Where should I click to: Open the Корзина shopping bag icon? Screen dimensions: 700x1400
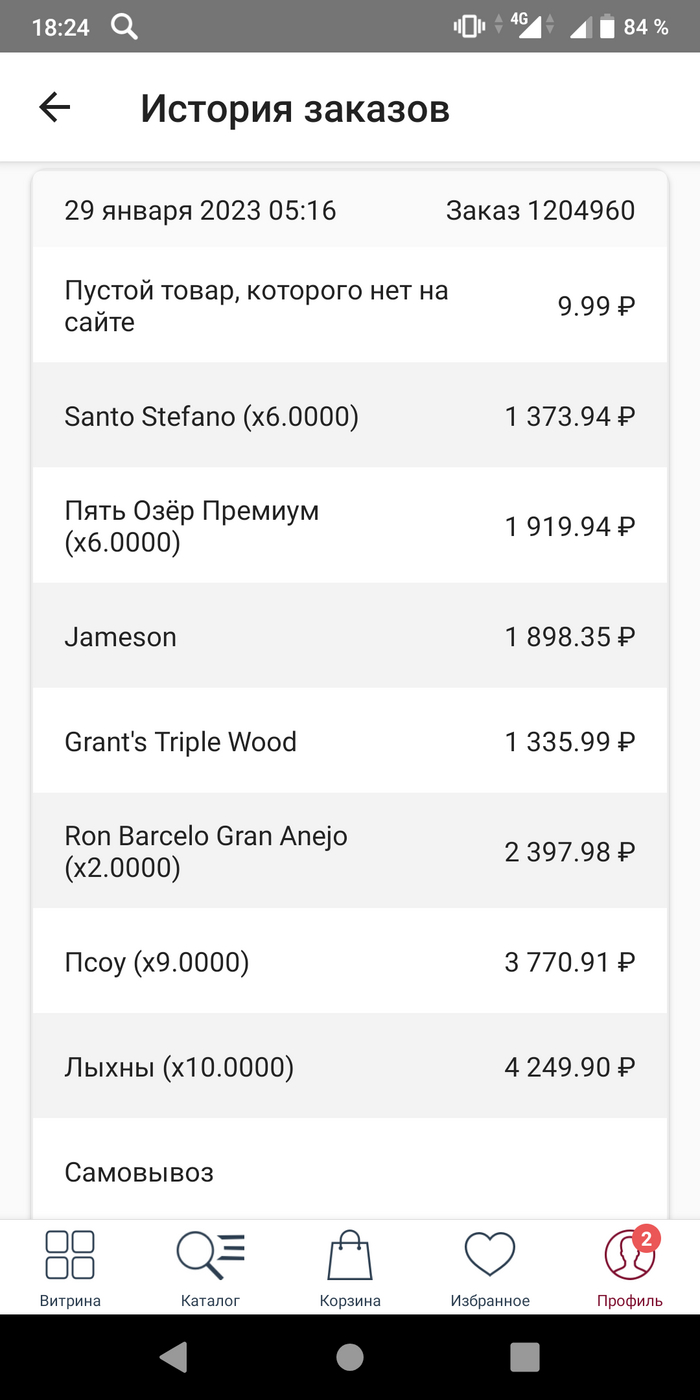[350, 1256]
